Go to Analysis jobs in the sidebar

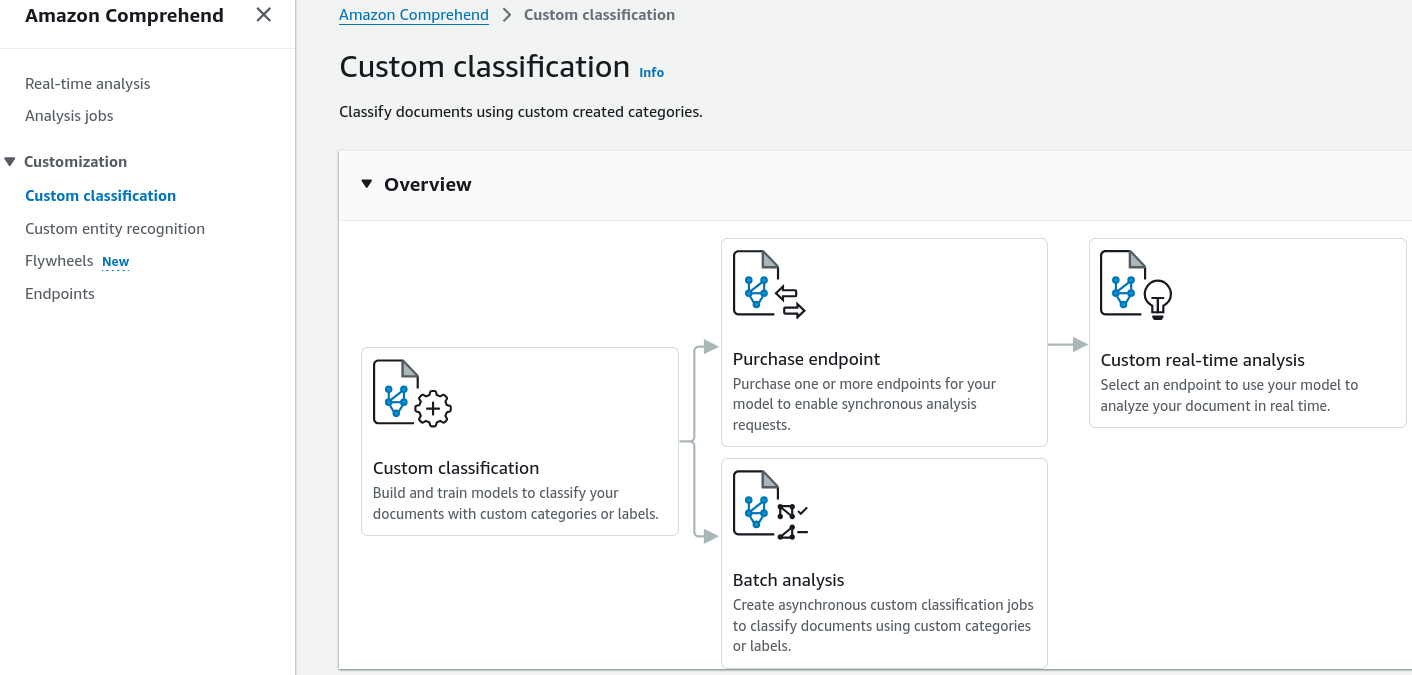[x=69, y=116]
